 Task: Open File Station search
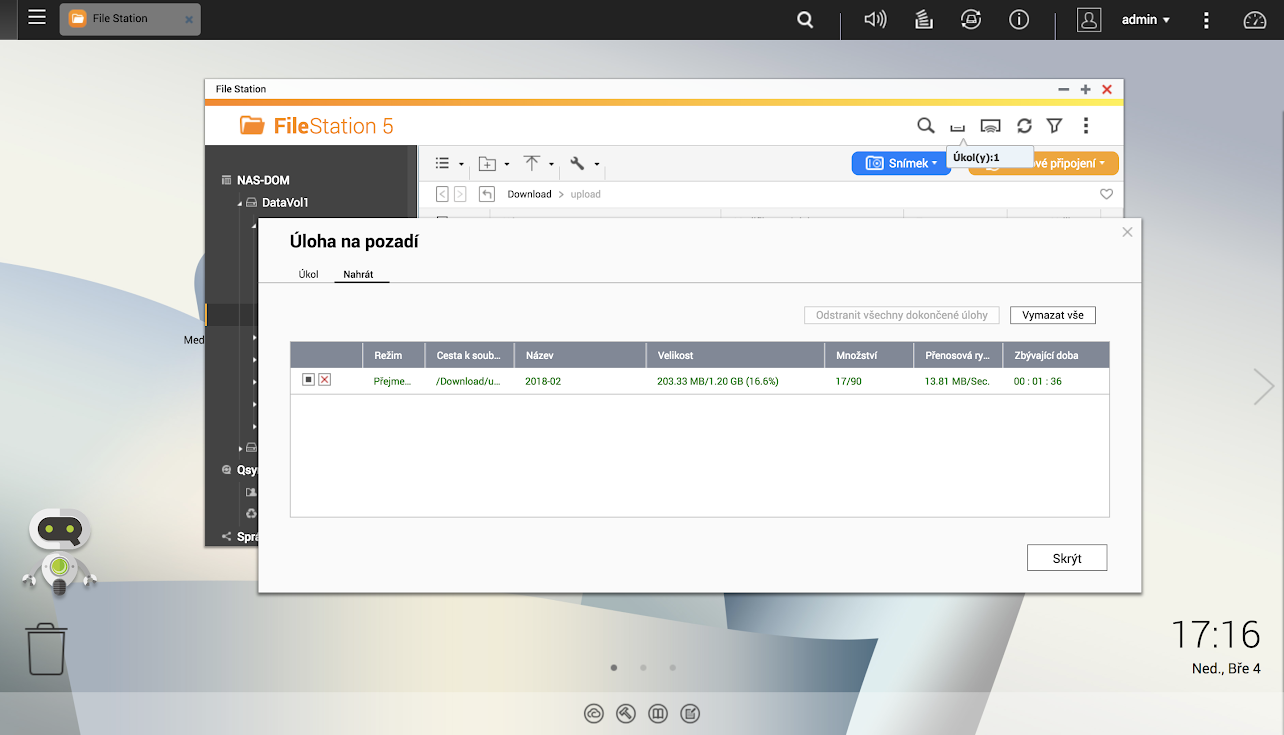[x=925, y=126]
